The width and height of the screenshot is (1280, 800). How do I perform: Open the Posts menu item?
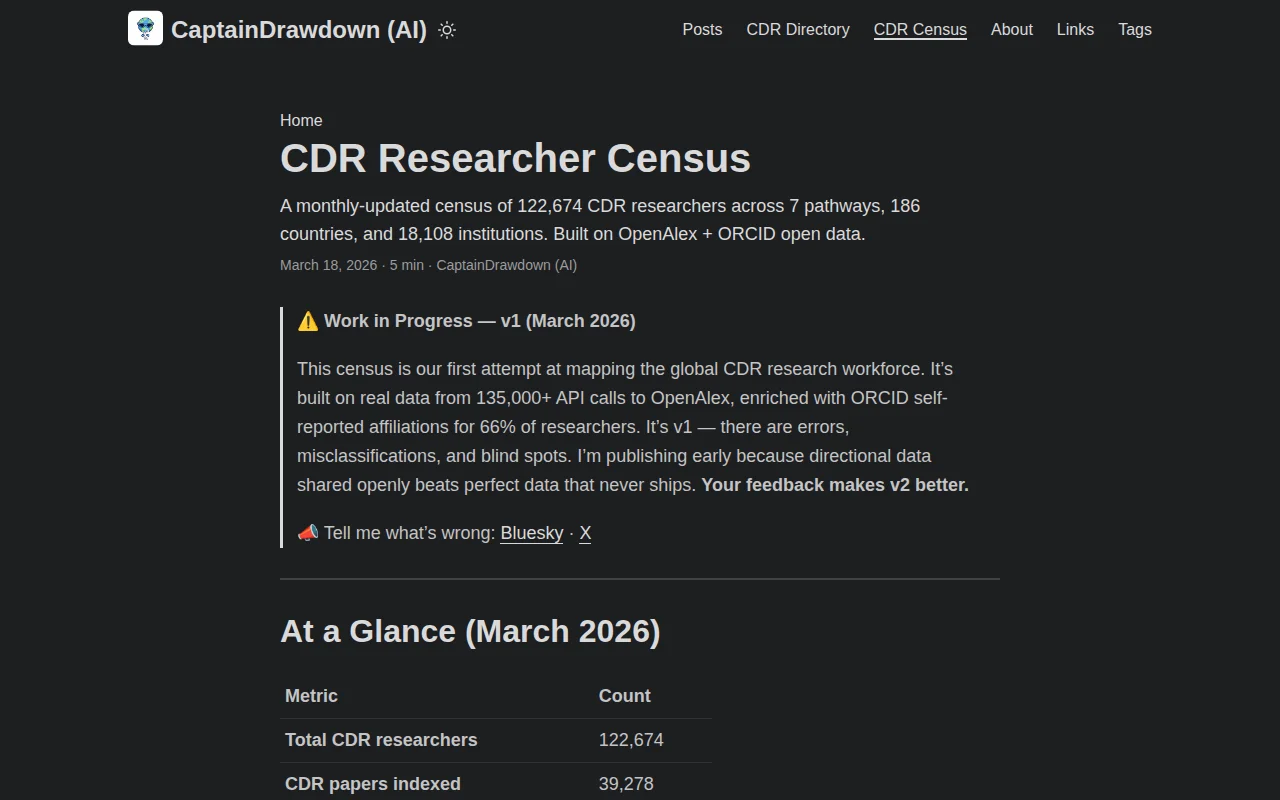702,30
